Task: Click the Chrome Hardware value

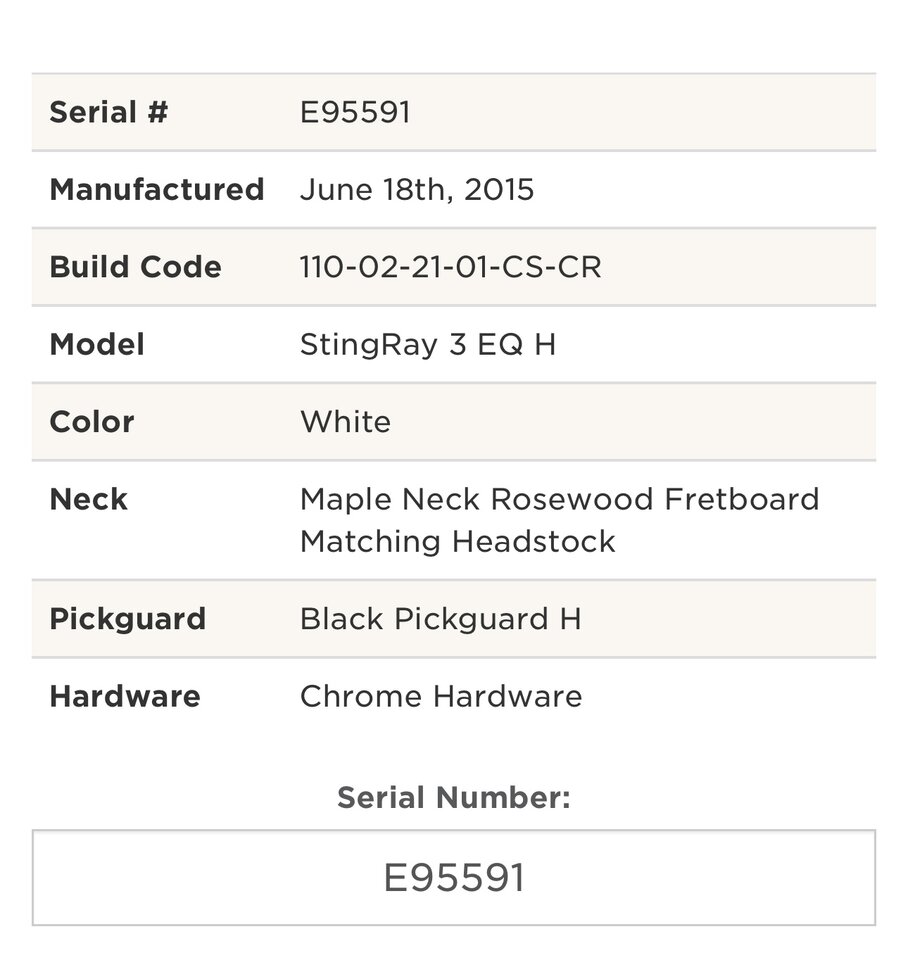Action: [441, 696]
